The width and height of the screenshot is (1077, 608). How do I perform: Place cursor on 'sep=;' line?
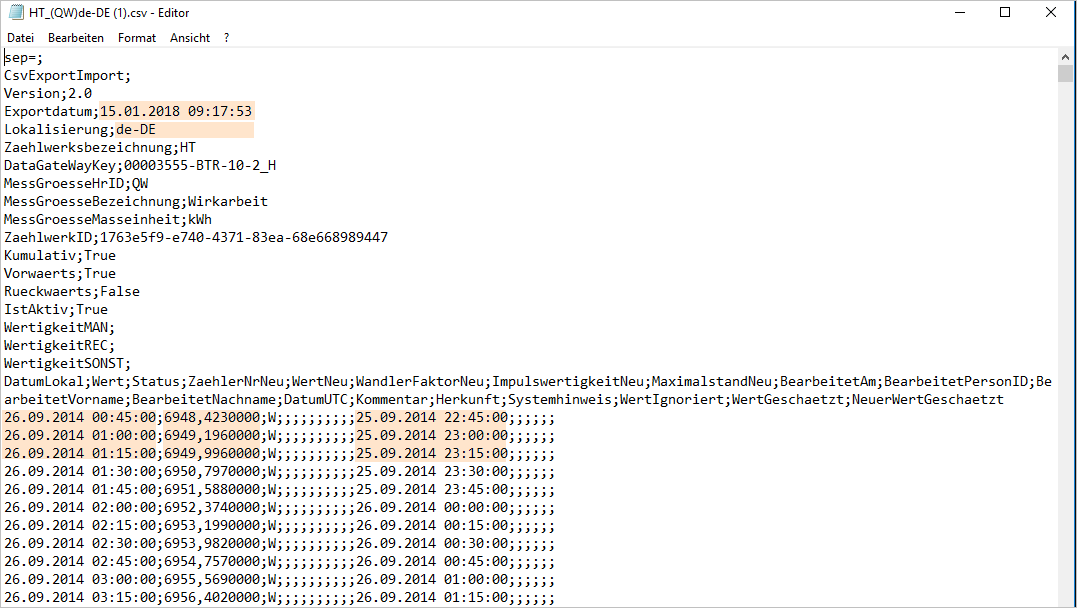[23, 58]
